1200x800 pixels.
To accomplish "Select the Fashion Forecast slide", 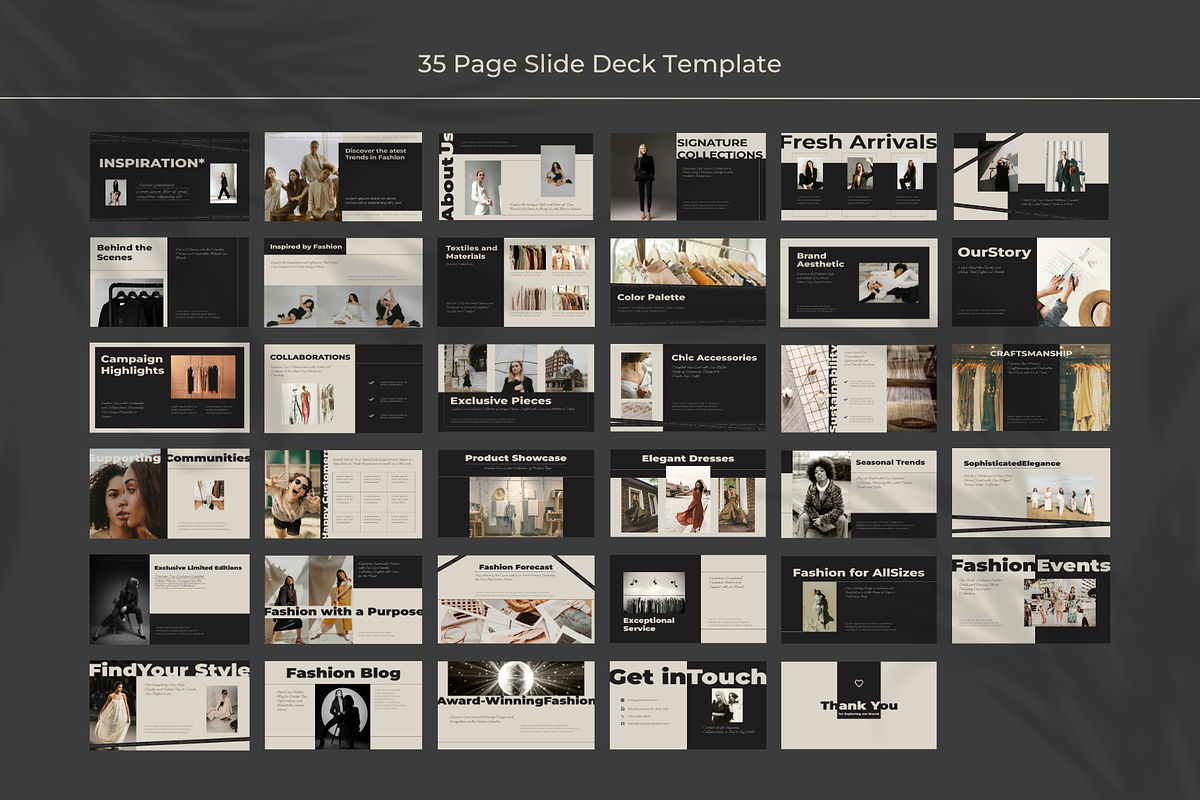I will 516,600.
